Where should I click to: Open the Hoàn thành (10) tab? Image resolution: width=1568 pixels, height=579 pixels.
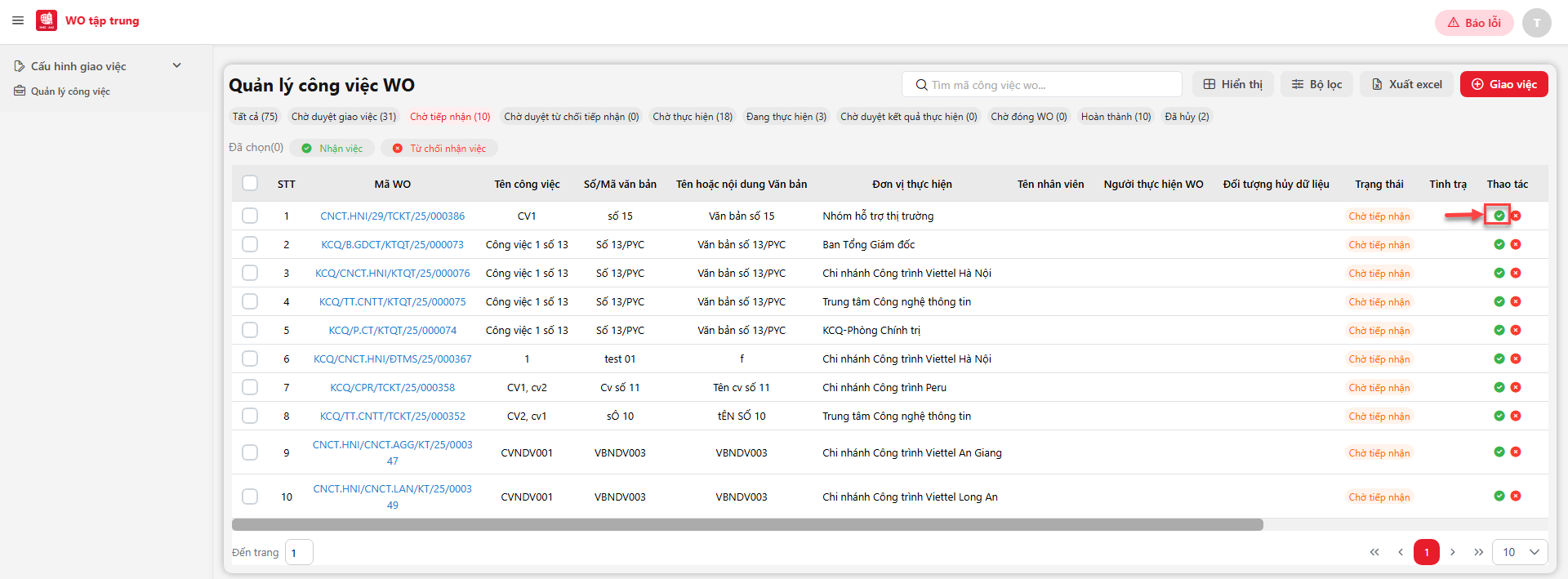click(x=1116, y=117)
